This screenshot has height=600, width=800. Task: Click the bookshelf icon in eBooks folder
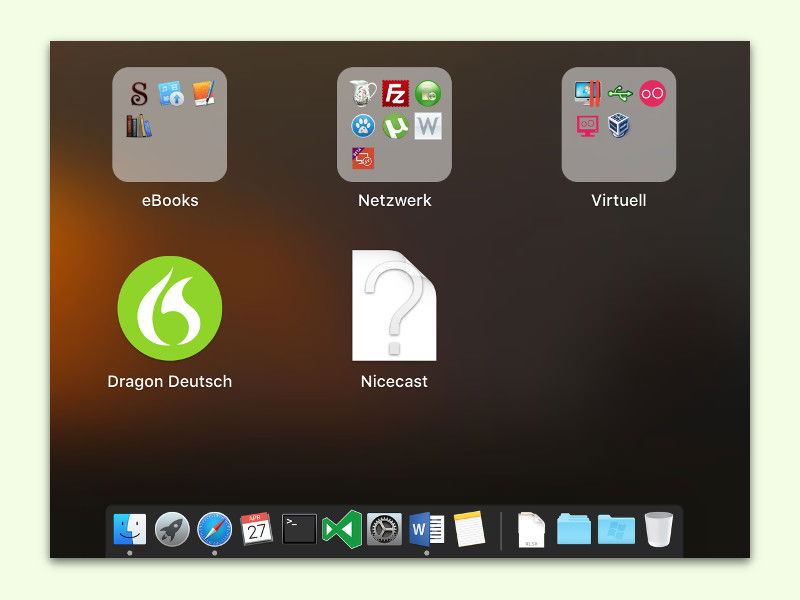point(139,126)
